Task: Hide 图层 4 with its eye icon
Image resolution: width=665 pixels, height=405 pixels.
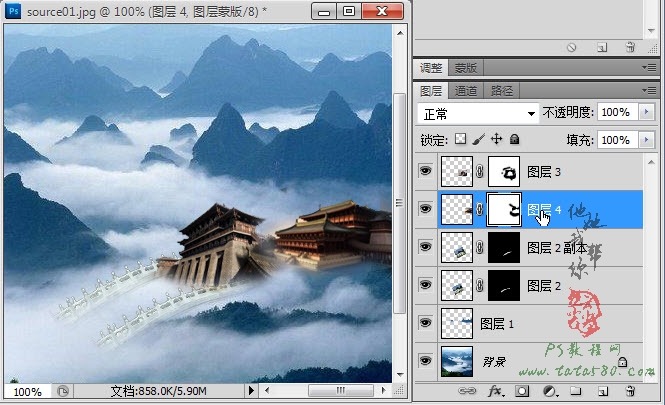Action: tap(425, 209)
